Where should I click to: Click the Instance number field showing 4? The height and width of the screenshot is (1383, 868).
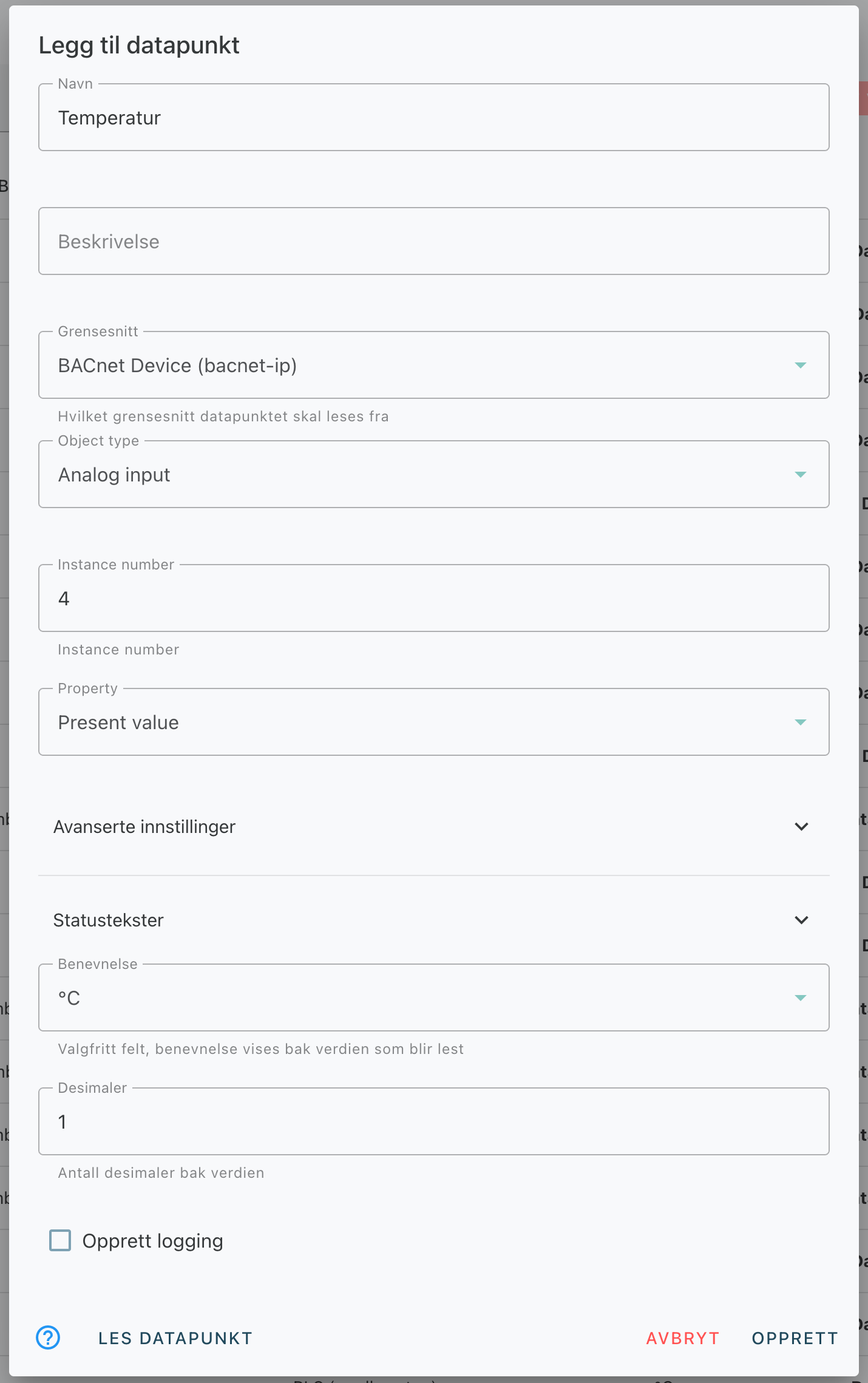(434, 598)
